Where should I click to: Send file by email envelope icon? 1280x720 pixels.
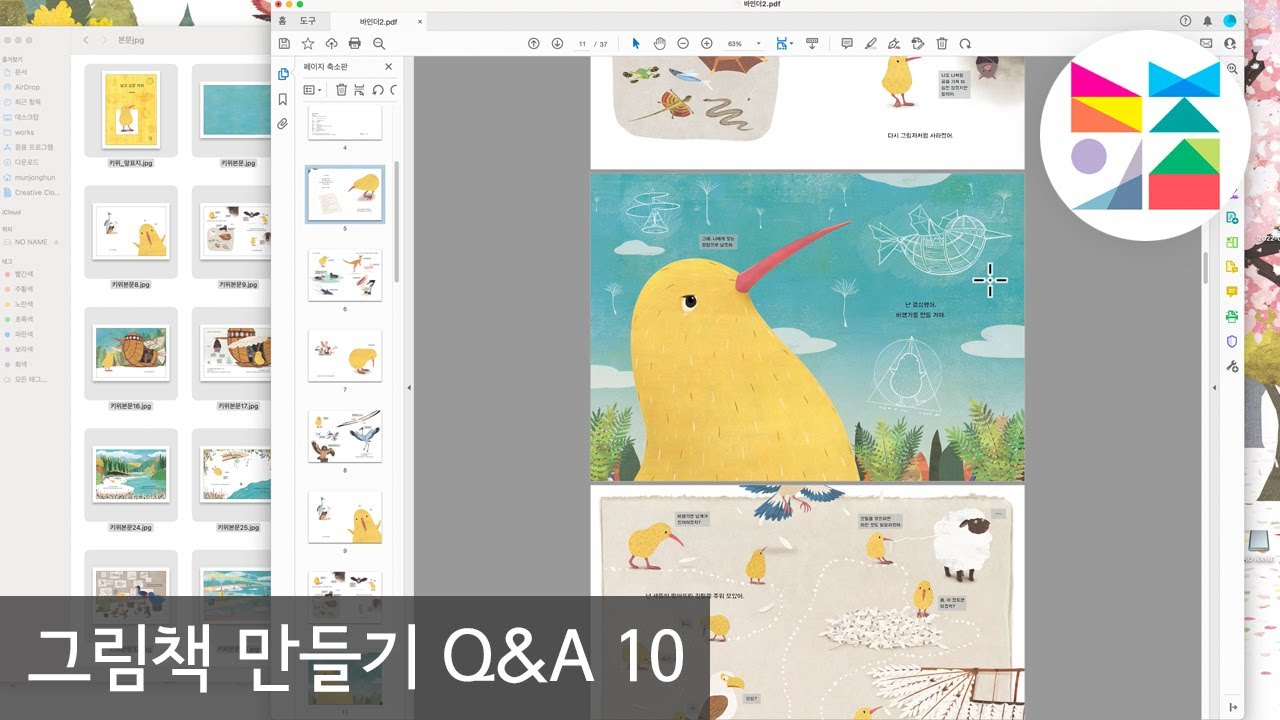pyautogui.click(x=1206, y=44)
